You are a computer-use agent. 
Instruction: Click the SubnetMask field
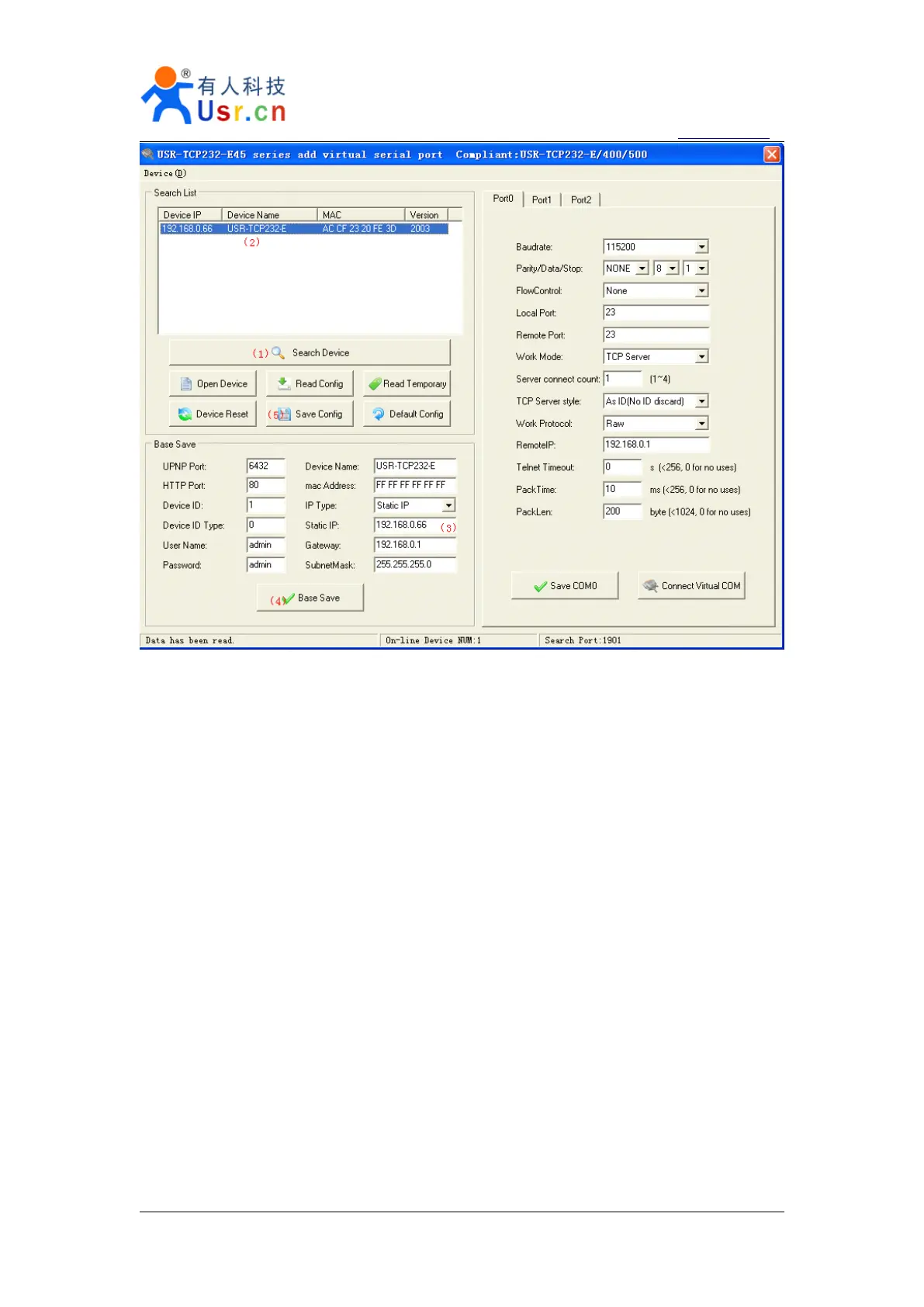click(415, 565)
